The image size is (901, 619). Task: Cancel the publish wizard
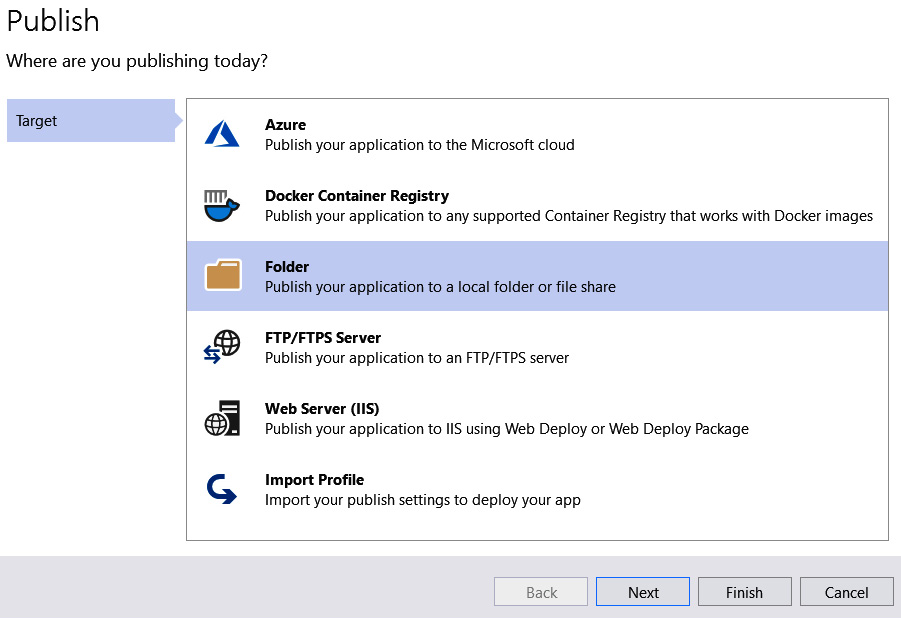pos(846,591)
